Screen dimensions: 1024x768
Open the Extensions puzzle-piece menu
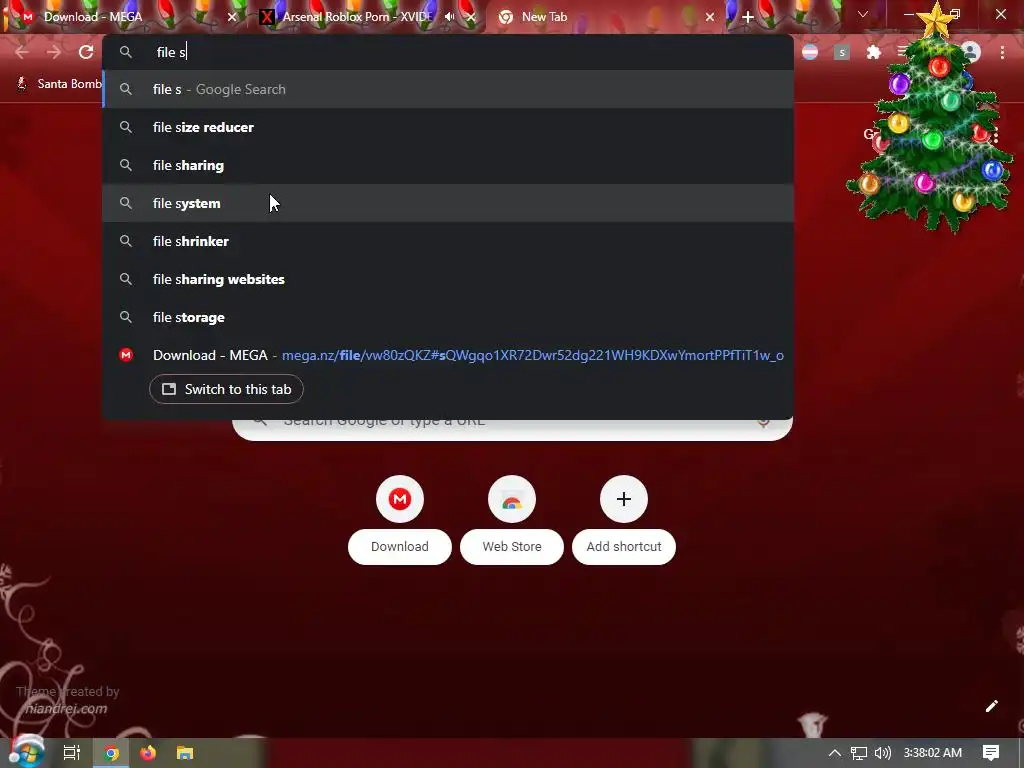click(x=873, y=52)
